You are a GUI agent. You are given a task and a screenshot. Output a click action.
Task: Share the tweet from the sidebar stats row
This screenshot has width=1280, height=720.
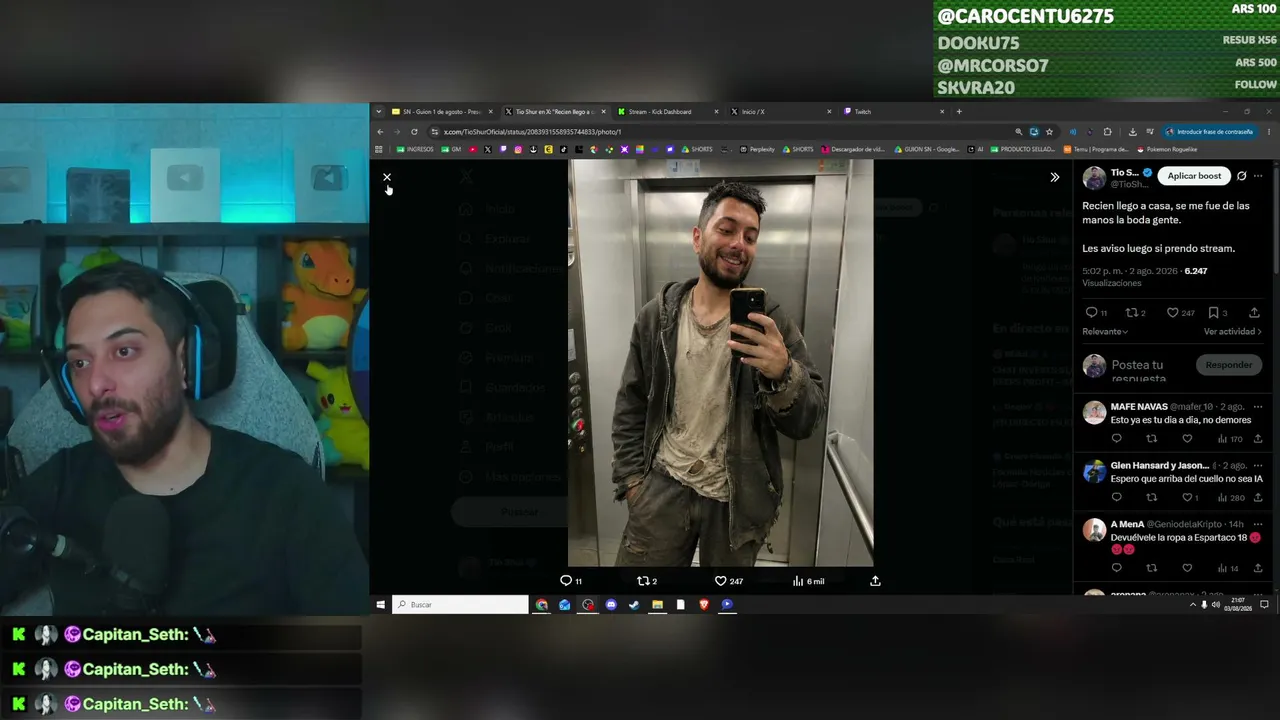coord(1255,313)
